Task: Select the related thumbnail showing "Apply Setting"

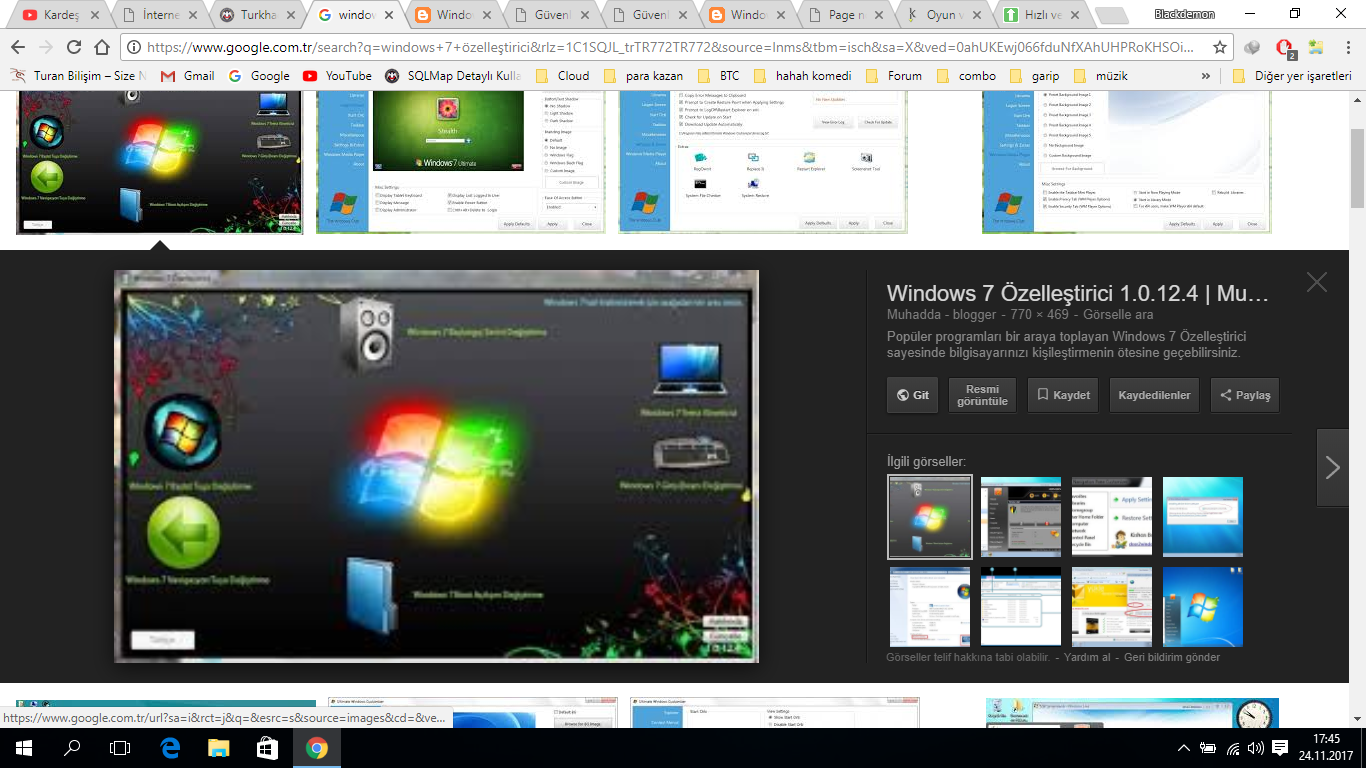Action: (1111, 516)
